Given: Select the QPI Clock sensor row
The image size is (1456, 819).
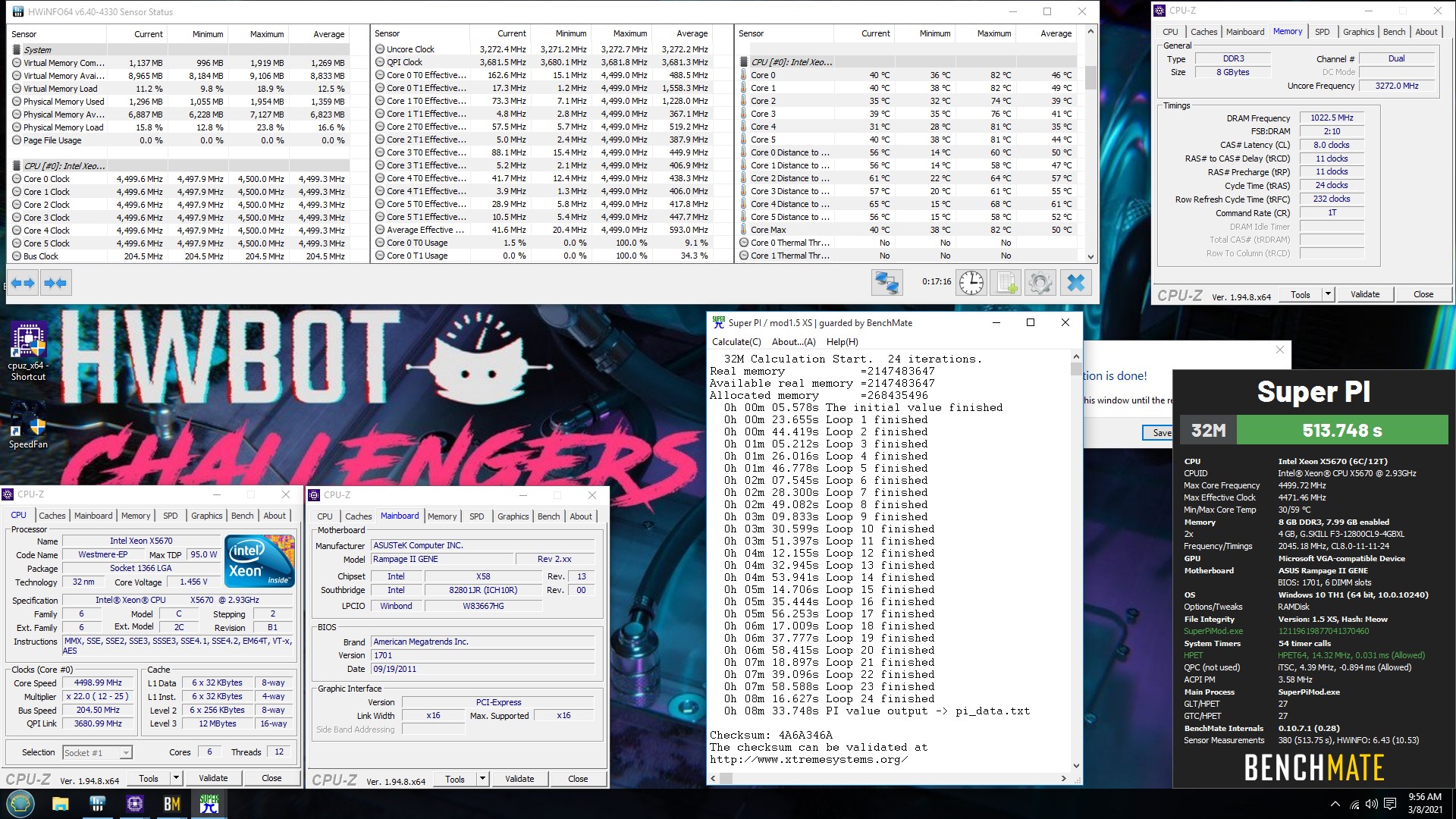Looking at the screenshot, I should pyautogui.click(x=542, y=62).
